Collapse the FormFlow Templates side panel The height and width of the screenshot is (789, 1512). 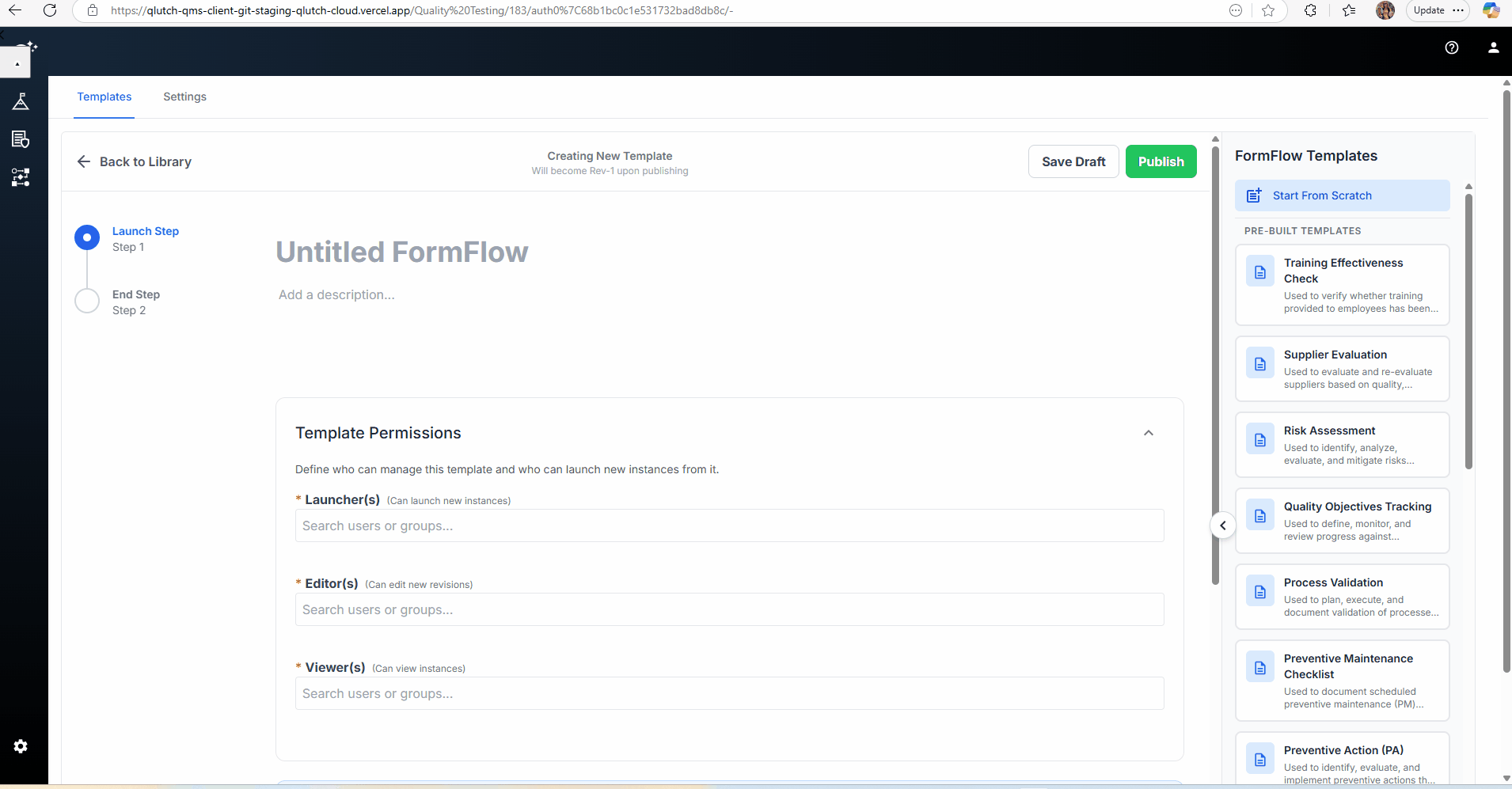tap(1222, 525)
